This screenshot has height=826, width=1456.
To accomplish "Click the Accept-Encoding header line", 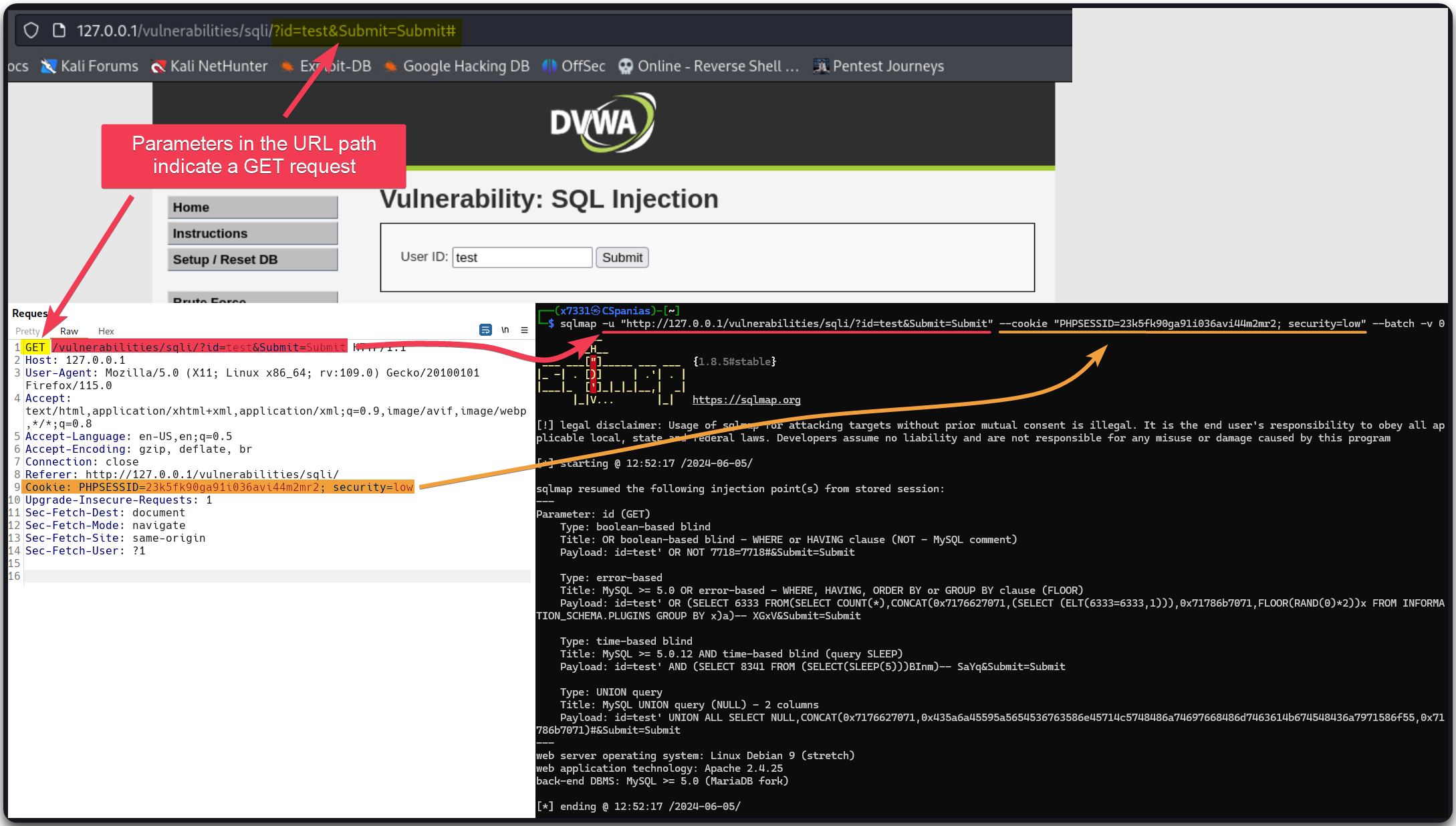I will [138, 449].
